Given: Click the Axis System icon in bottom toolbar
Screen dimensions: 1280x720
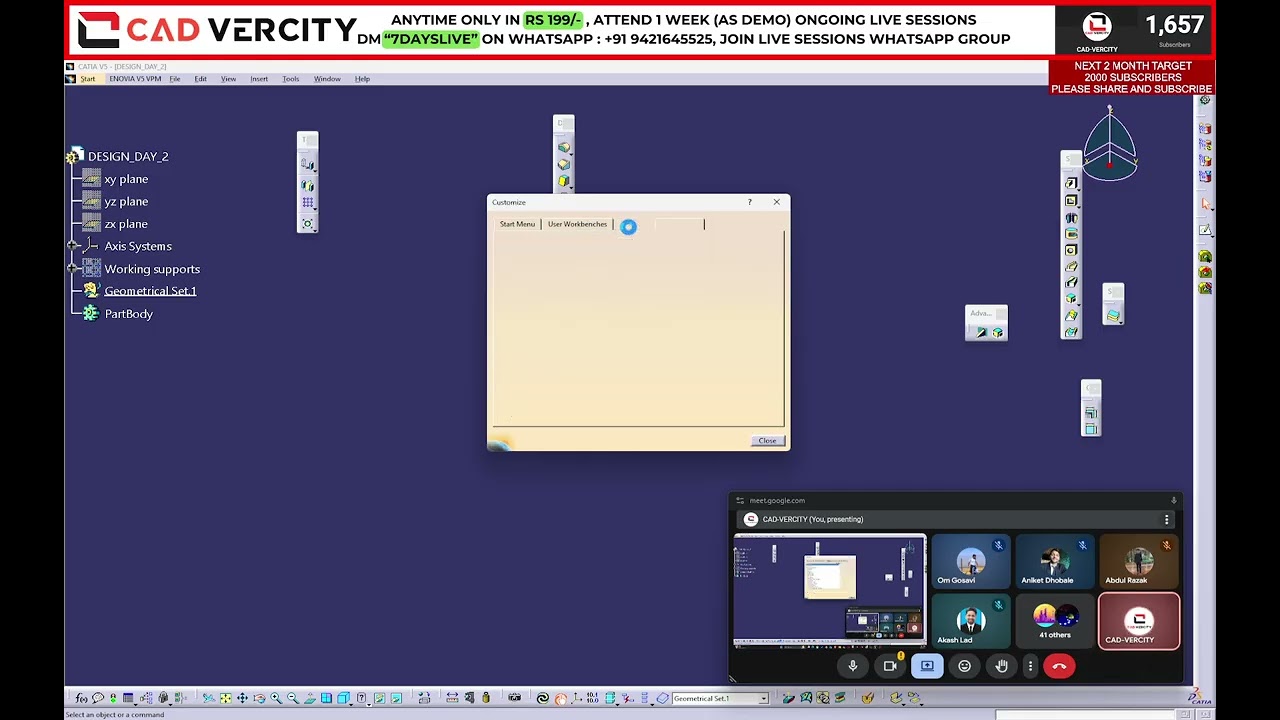Looking at the screenshot, I should 577,698.
